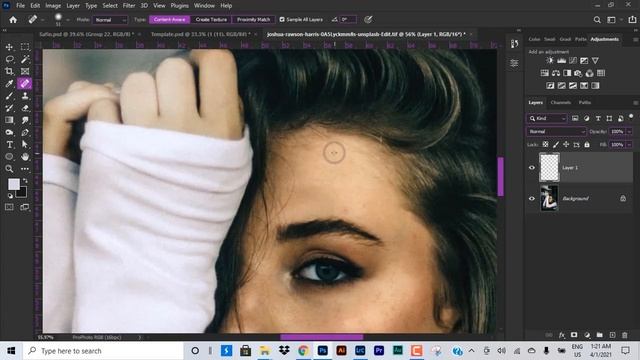Hide Layer 1 visibility eye
This screenshot has height=360, width=640.
coord(531,168)
